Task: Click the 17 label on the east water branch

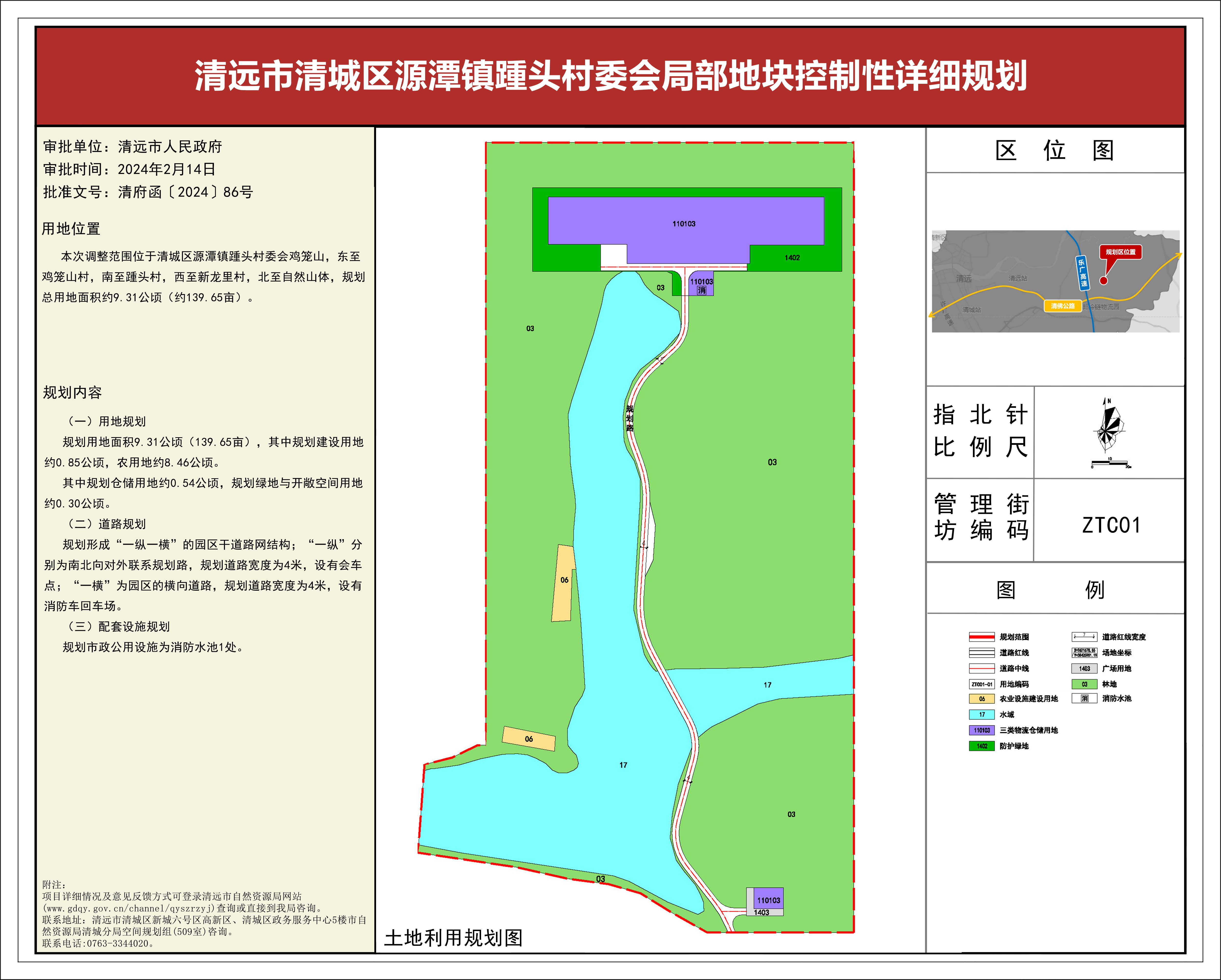Action: tap(767, 685)
